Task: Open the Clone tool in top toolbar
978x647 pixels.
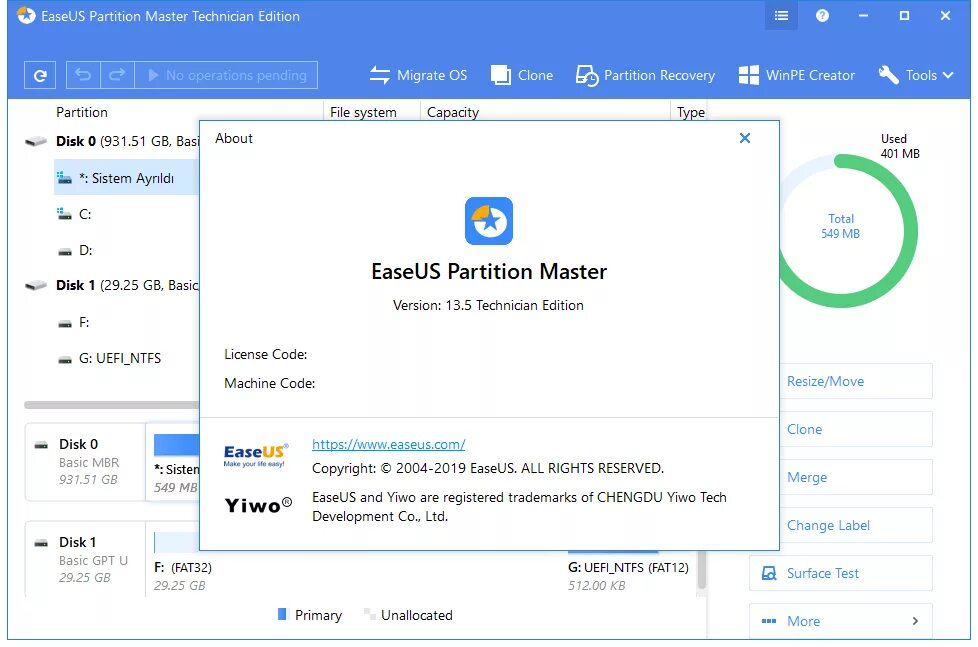Action: tap(522, 75)
